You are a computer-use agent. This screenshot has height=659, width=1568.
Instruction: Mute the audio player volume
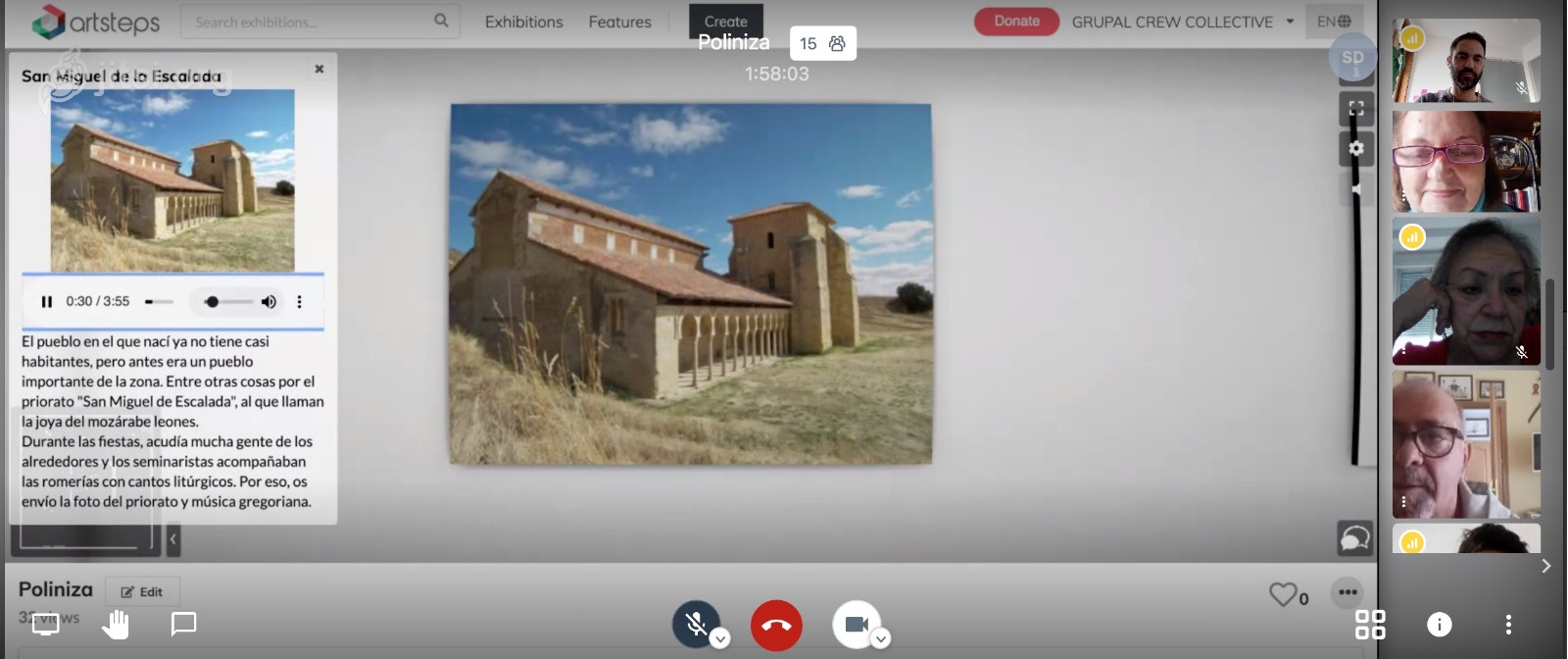(x=269, y=302)
